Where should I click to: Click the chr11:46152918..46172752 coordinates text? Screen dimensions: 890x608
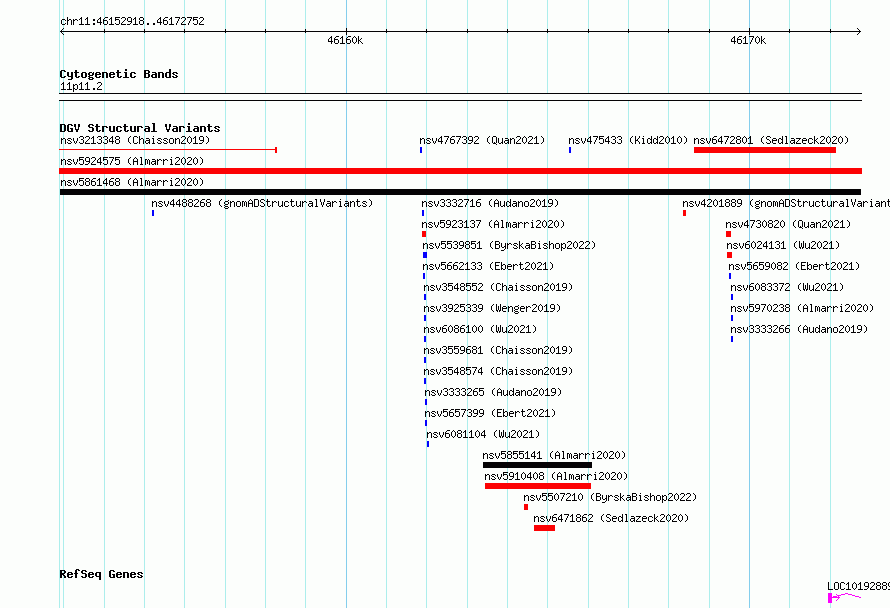[132, 21]
